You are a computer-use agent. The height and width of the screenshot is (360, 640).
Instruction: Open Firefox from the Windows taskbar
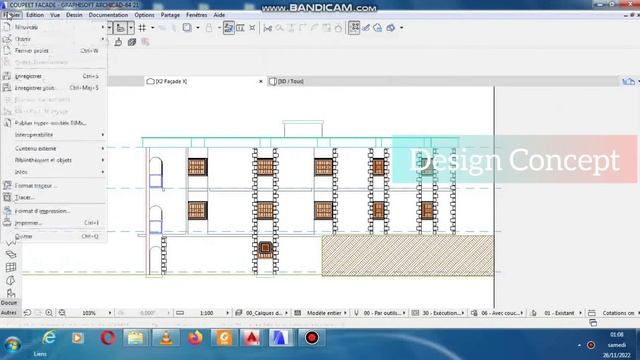pos(195,338)
